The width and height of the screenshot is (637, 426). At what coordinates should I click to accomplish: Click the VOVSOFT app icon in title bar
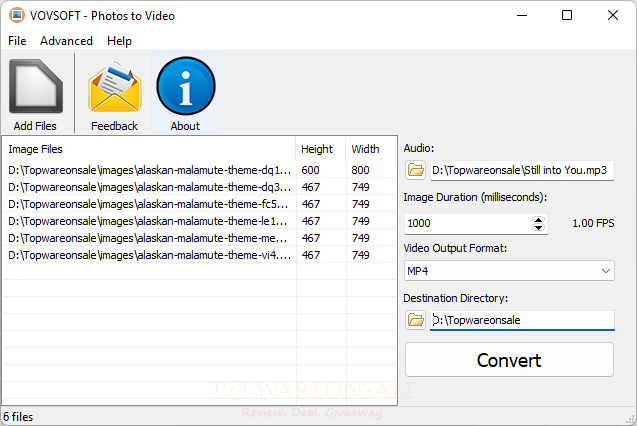pyautogui.click(x=17, y=15)
